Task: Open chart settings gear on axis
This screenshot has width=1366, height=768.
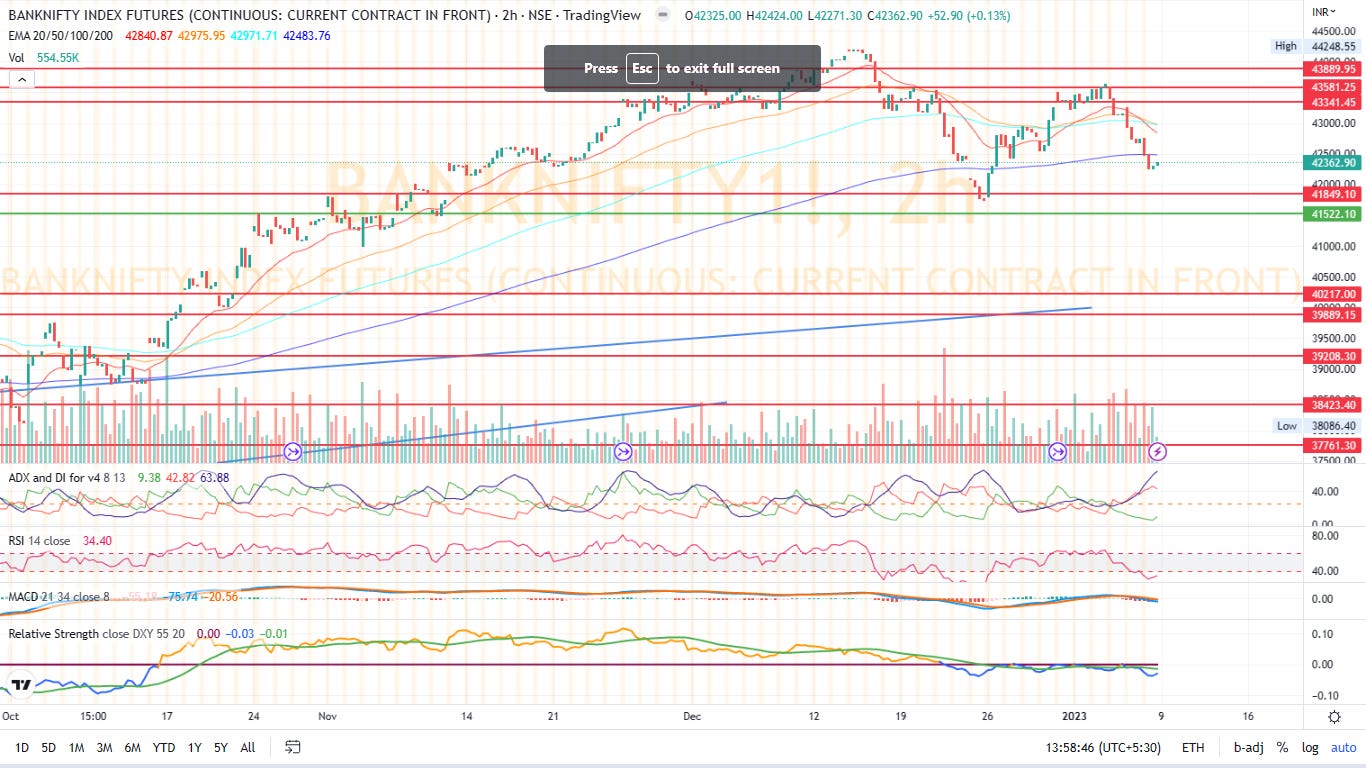Action: tap(1334, 717)
